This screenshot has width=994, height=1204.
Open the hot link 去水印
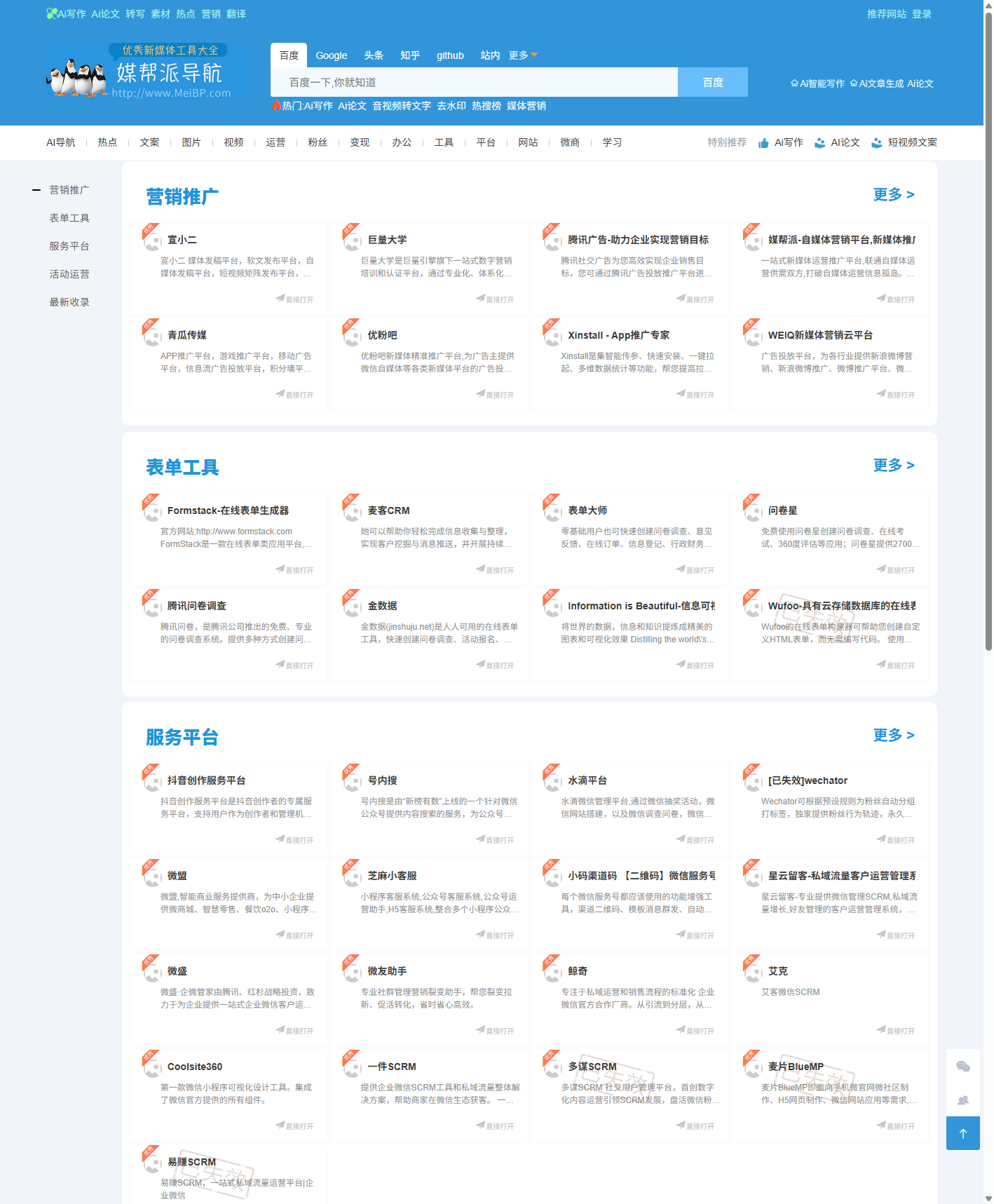tap(451, 106)
